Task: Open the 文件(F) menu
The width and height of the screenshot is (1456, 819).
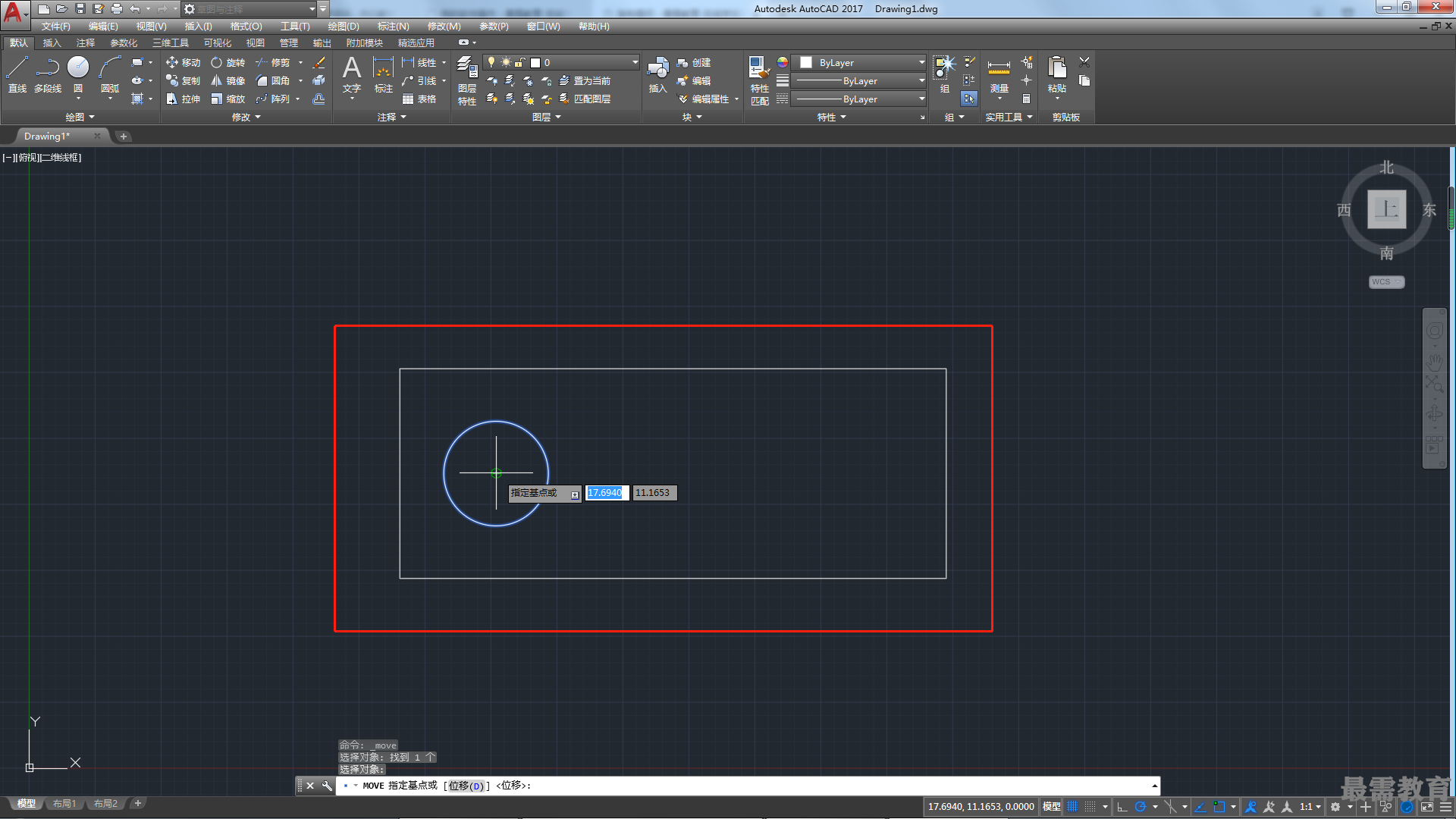Action: pyautogui.click(x=55, y=27)
